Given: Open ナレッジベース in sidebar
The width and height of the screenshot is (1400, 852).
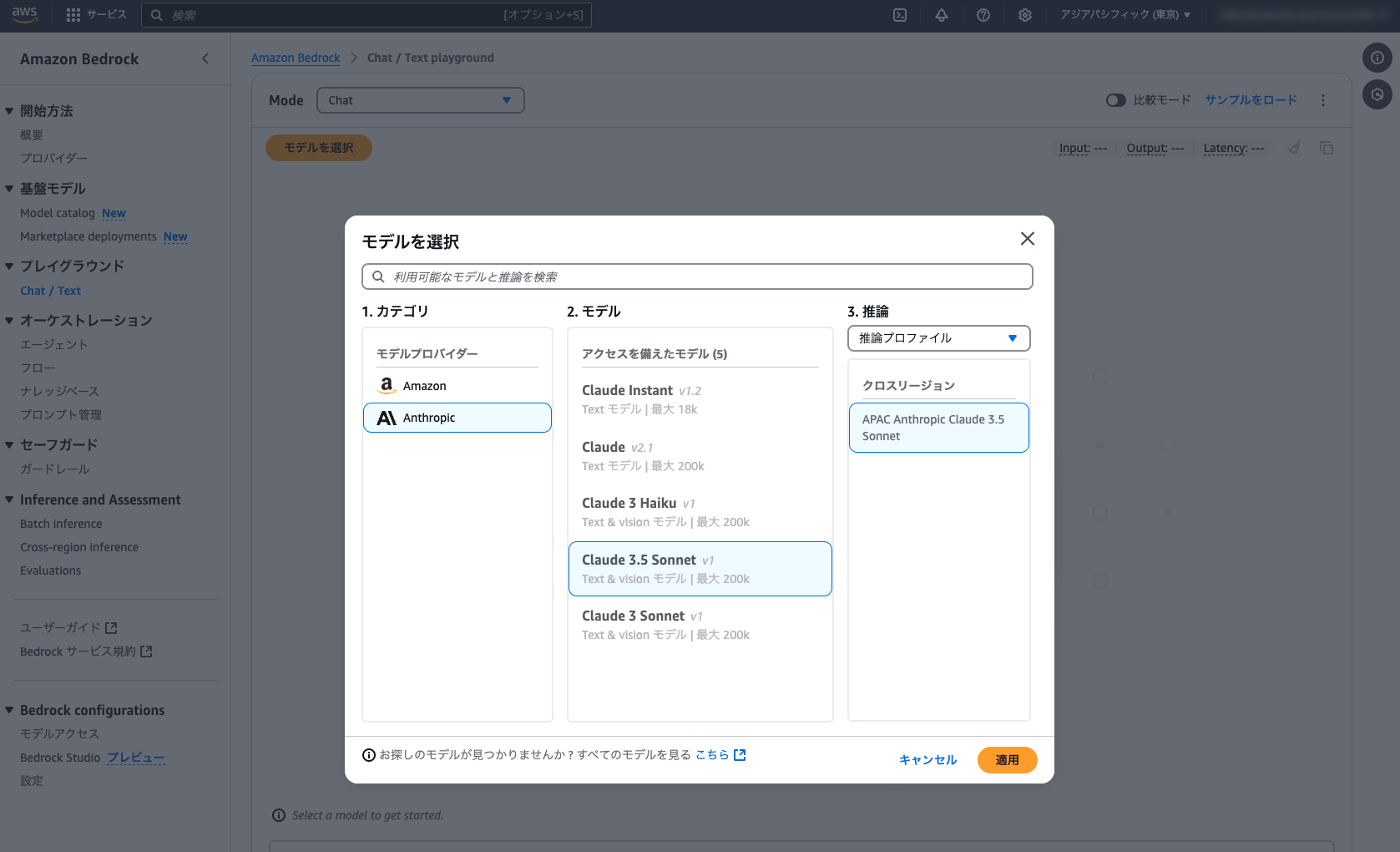Looking at the screenshot, I should pos(59,391).
